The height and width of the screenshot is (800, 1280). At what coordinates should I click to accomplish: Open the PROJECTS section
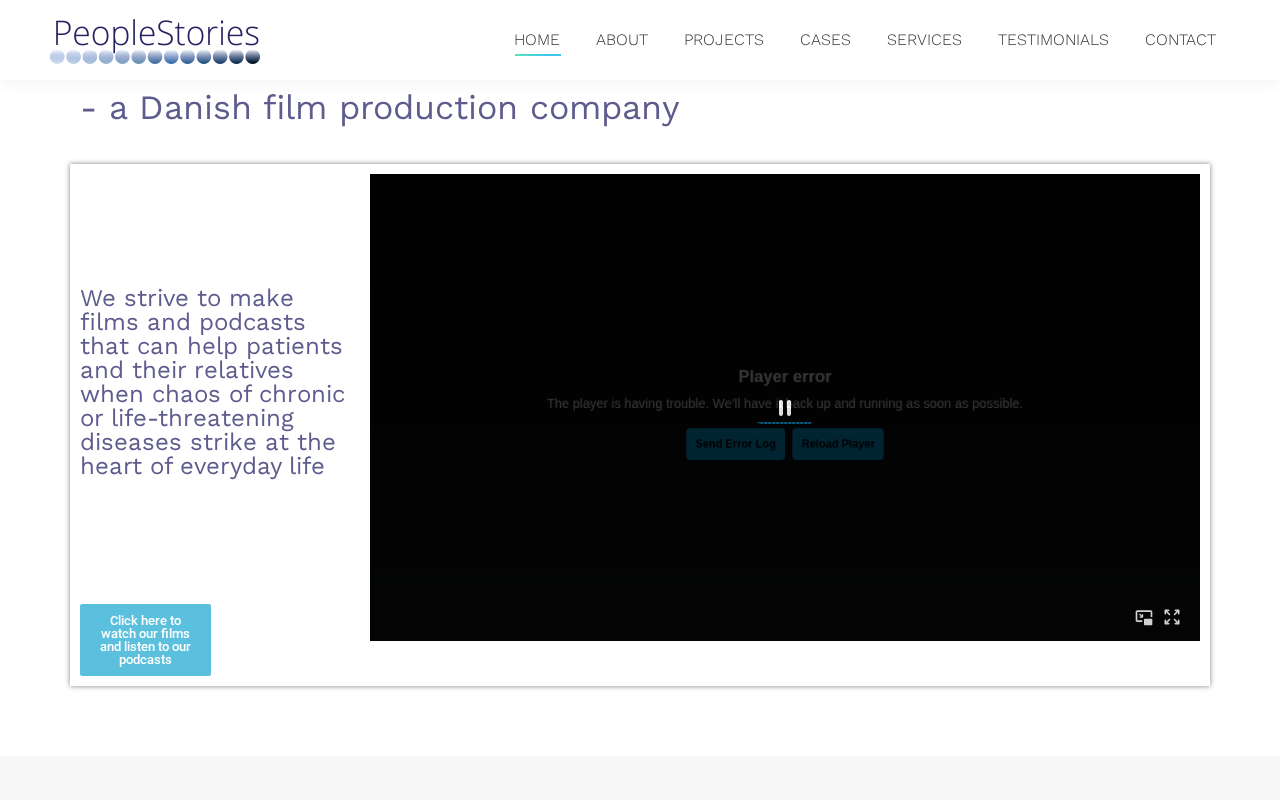(x=724, y=40)
